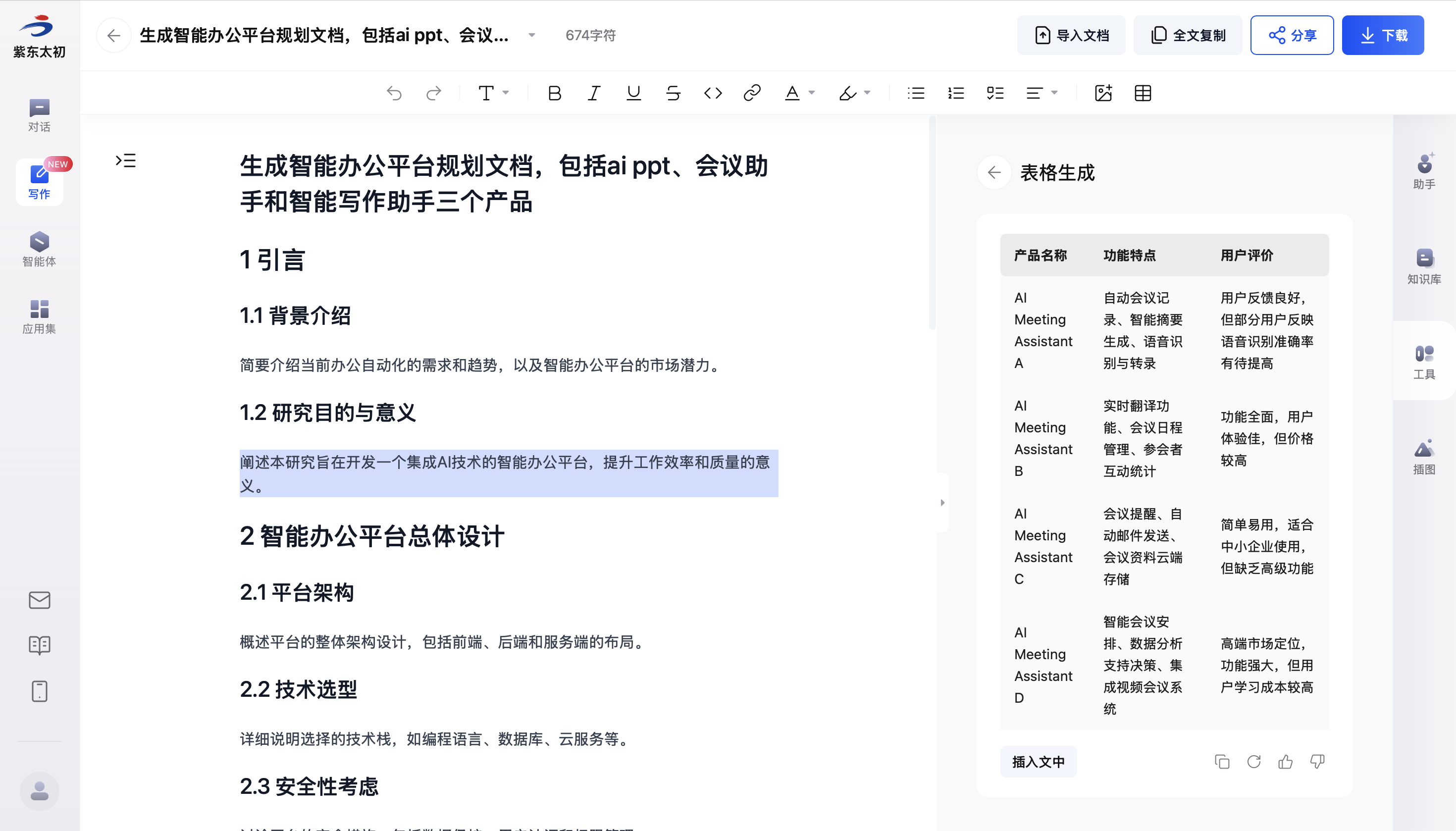The width and height of the screenshot is (1456, 831).
Task: Click the undo arrow icon
Action: [394, 93]
